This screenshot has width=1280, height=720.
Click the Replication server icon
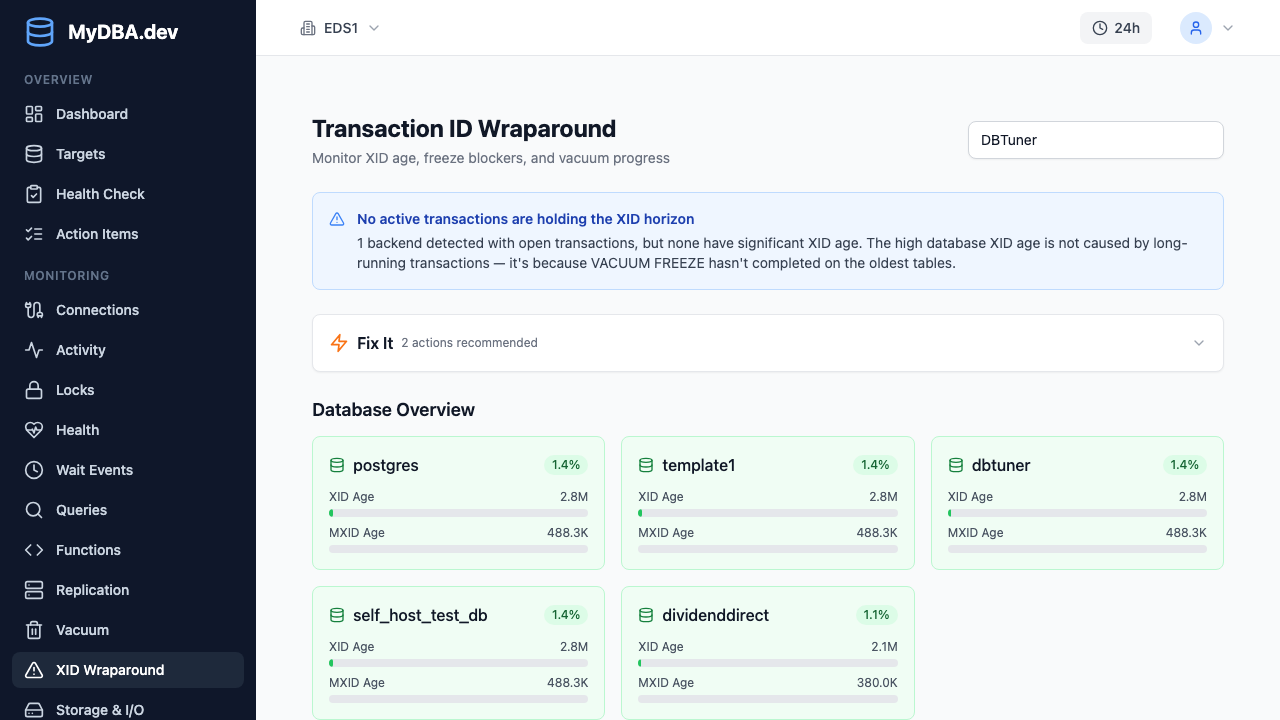point(34,590)
